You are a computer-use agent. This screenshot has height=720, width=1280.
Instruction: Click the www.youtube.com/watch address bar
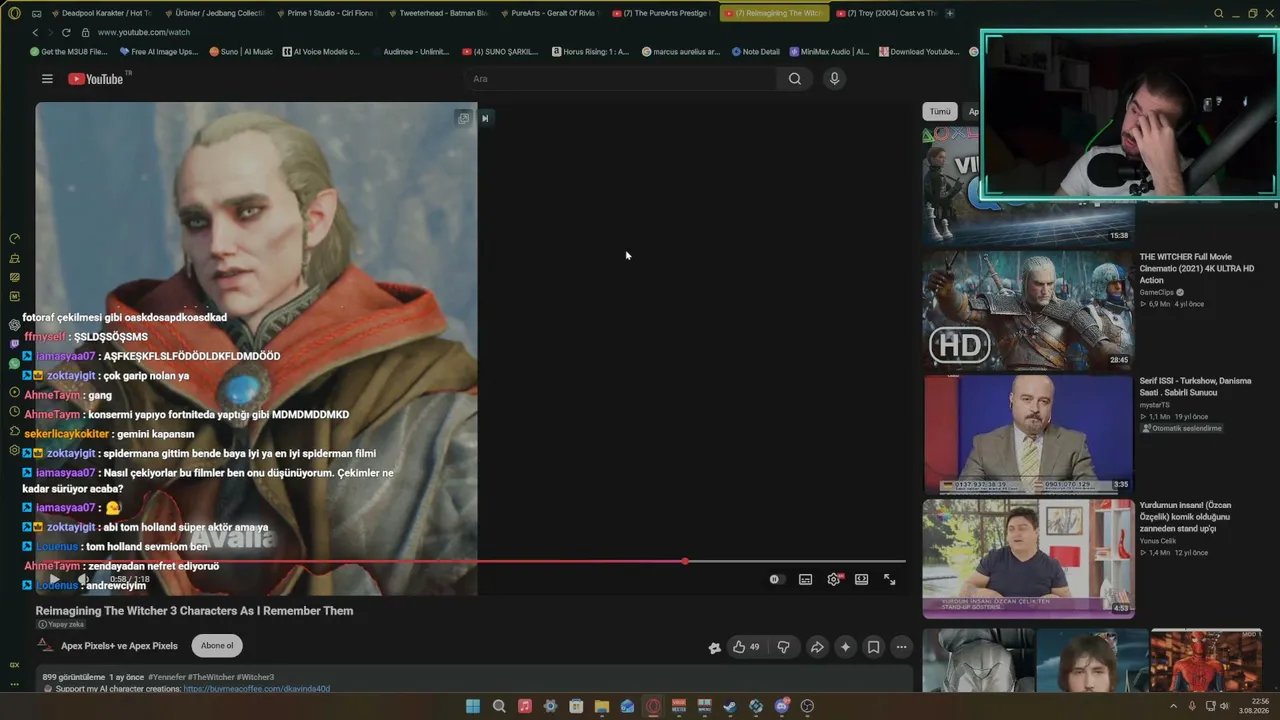(144, 32)
